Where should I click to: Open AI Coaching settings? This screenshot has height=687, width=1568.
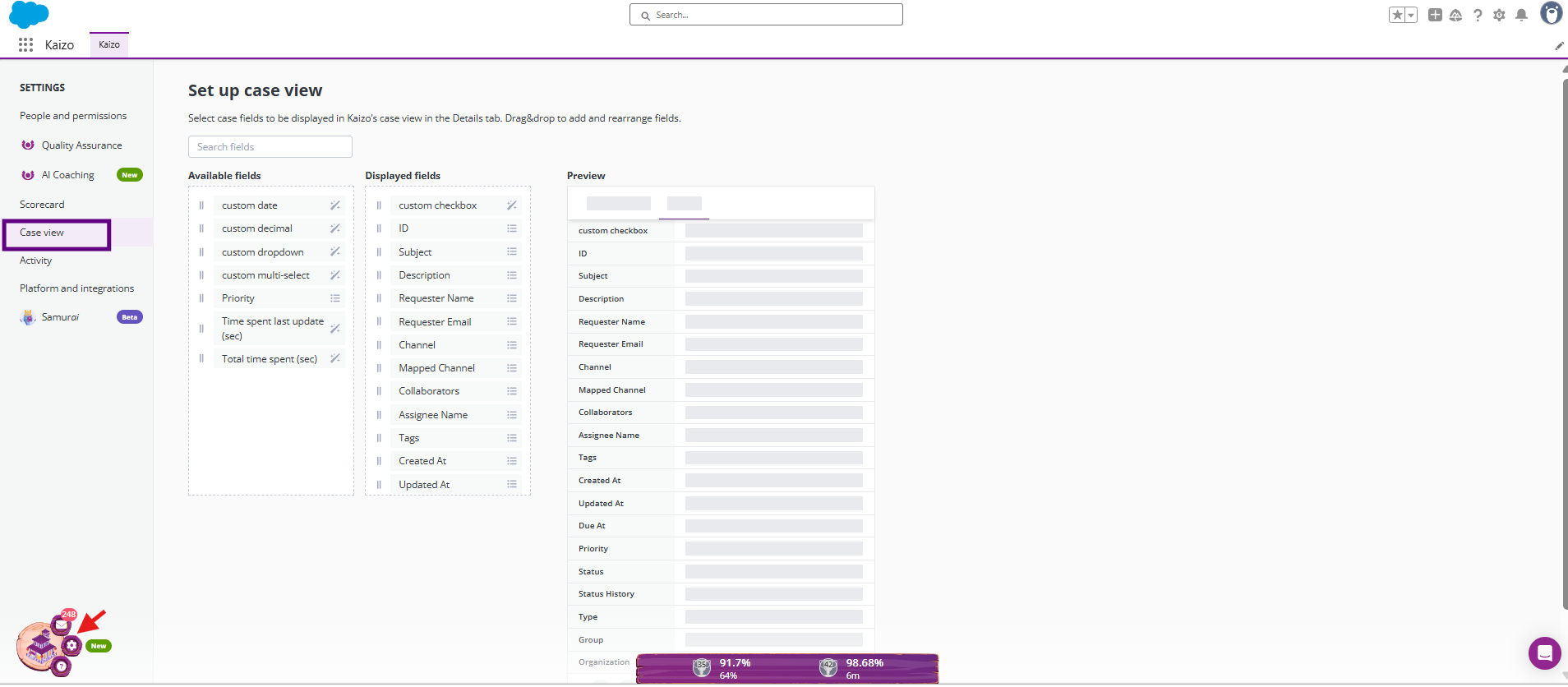coord(67,175)
